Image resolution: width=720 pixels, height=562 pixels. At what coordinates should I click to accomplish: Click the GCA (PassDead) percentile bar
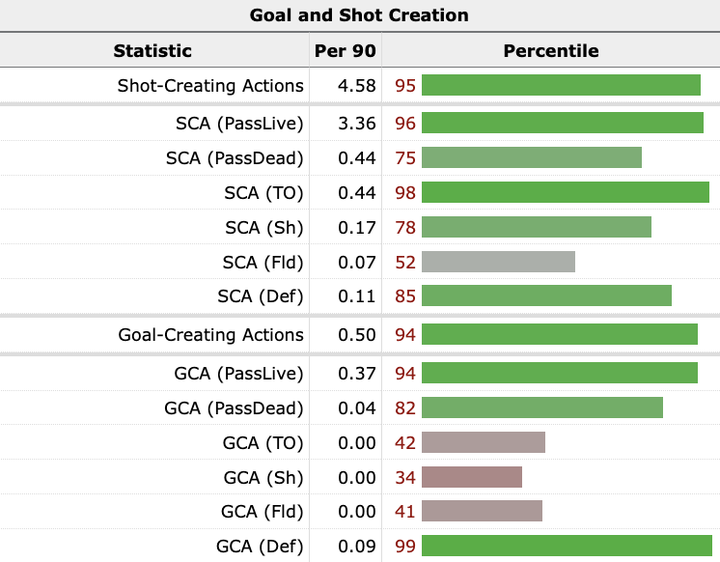542,408
